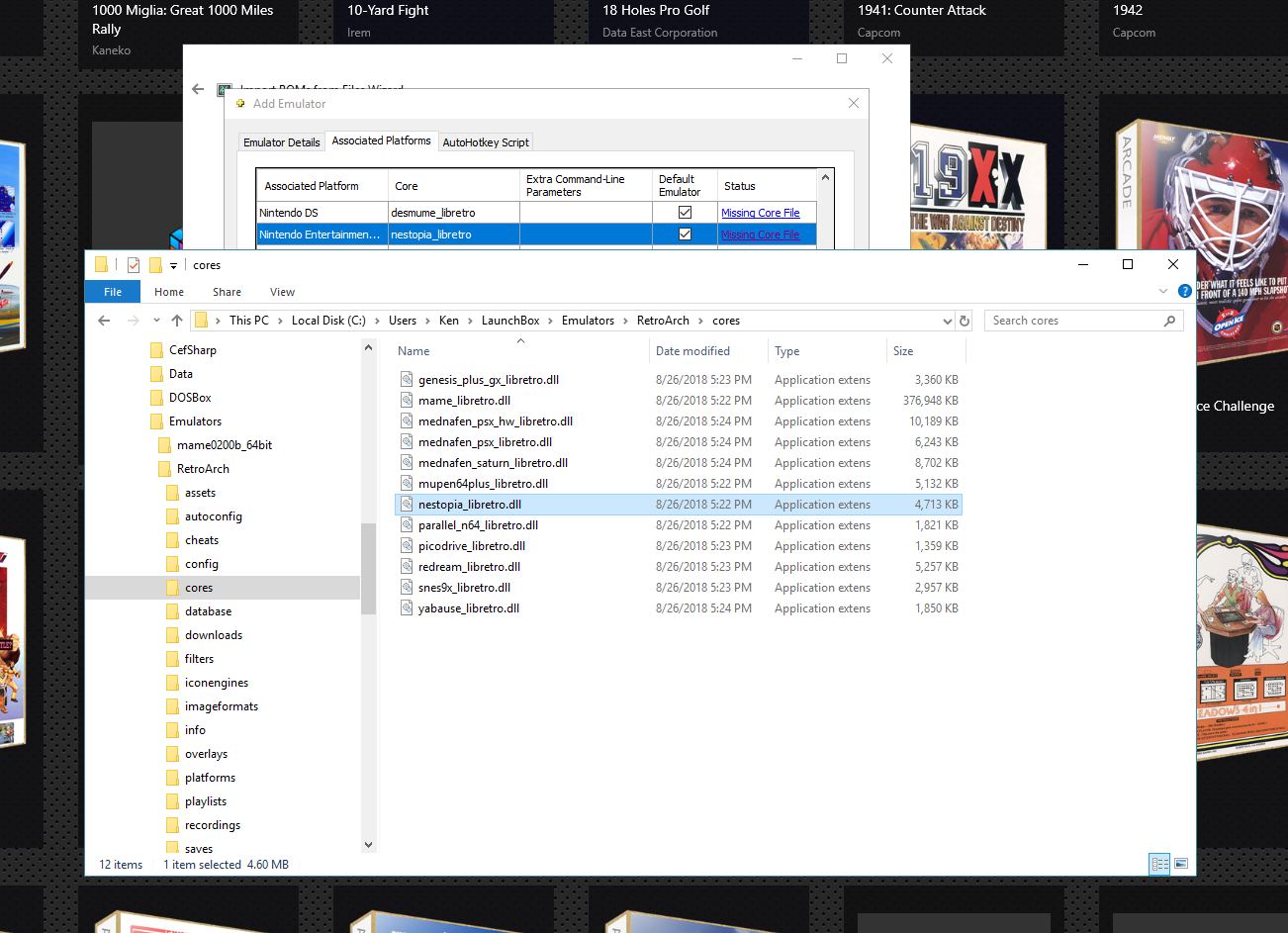Switch to details view layout icon
The height and width of the screenshot is (933, 1288).
pos(1159,864)
